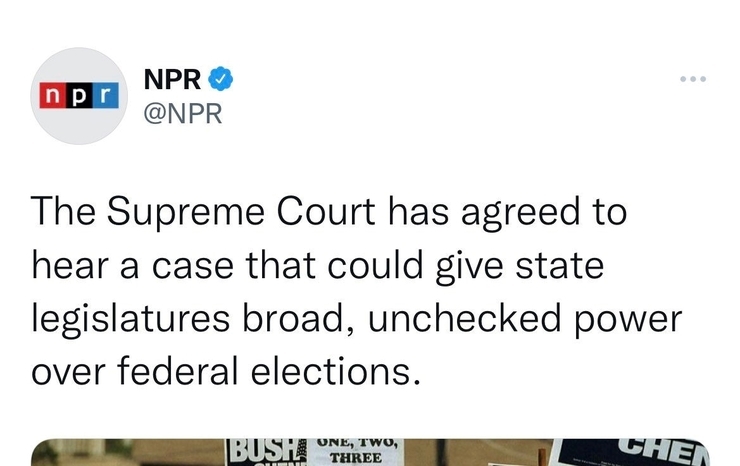This screenshot has width=740, height=466.
Task: Open the NPR profile picture
Action: click(x=79, y=96)
